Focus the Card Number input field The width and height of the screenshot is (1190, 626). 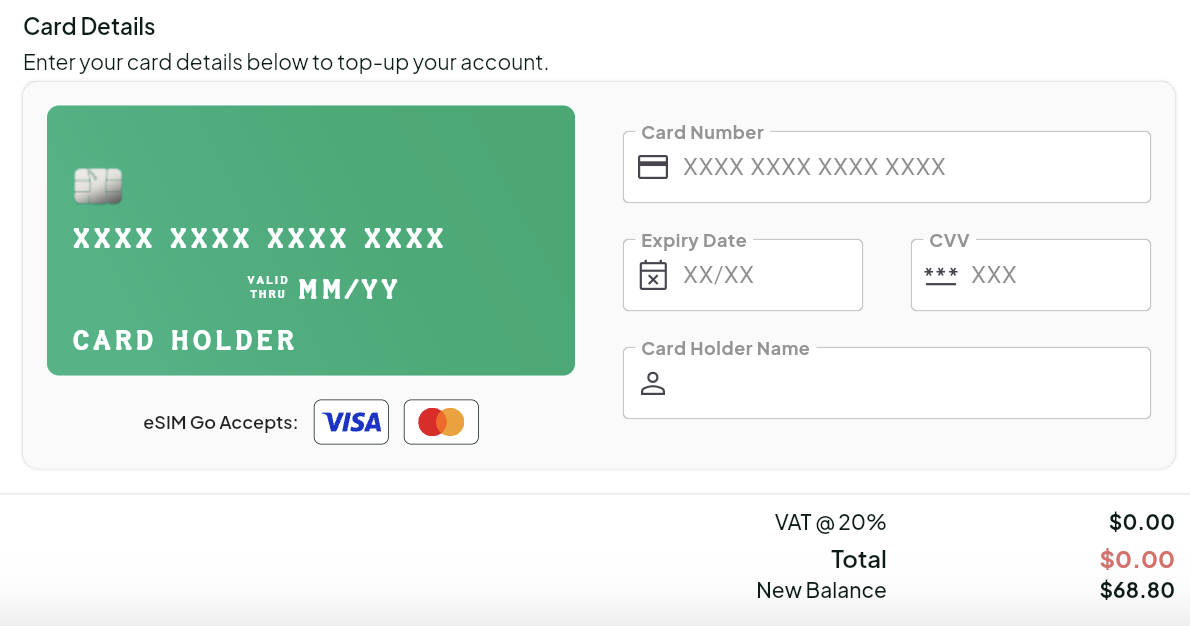(886, 167)
